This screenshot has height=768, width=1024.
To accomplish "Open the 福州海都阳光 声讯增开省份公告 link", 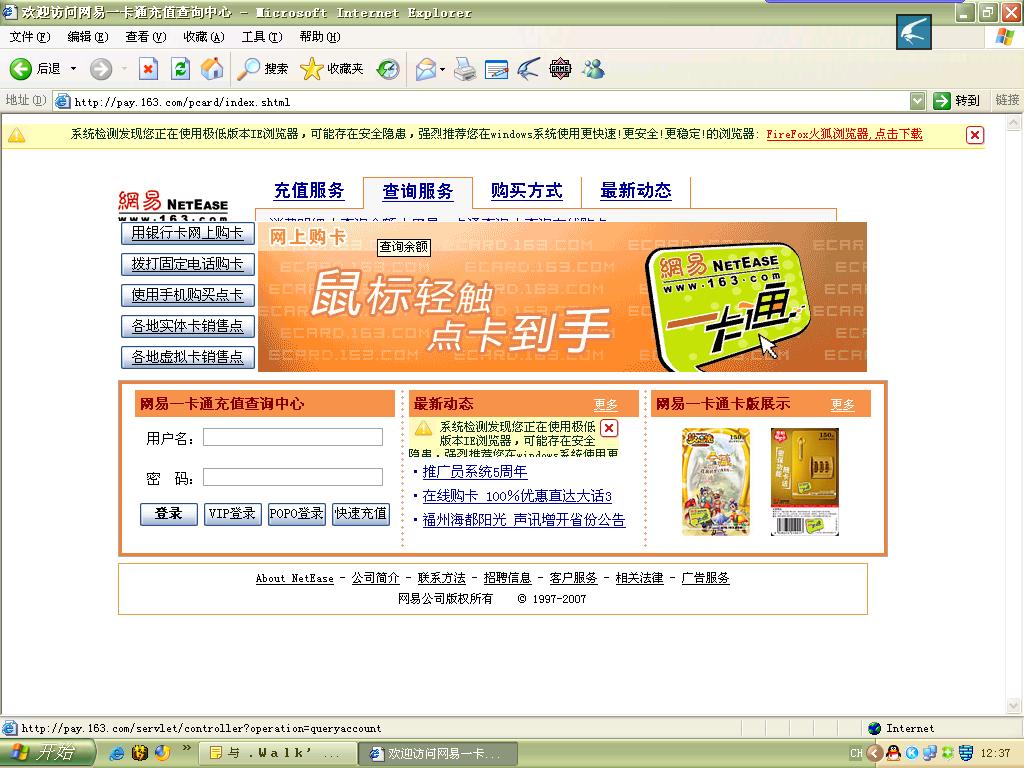I will point(524,520).
